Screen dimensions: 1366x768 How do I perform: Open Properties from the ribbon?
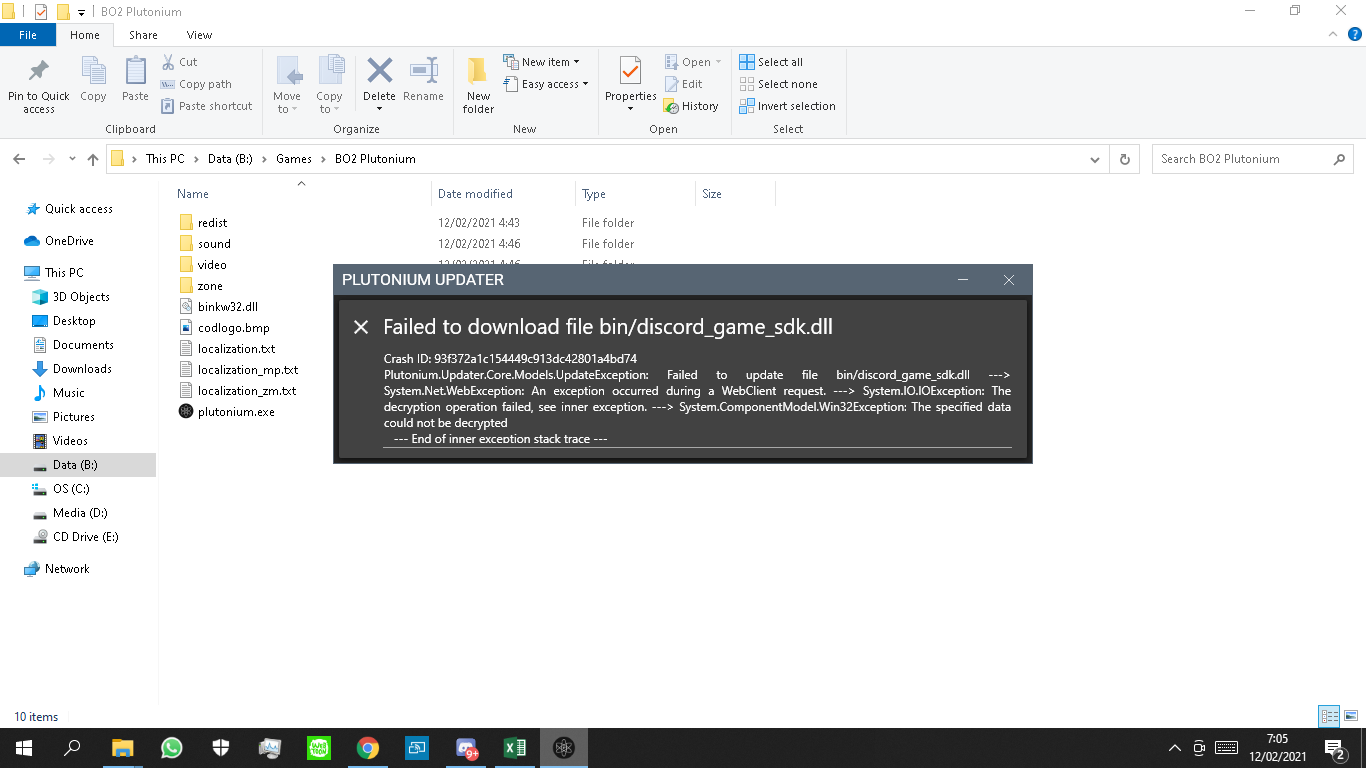630,85
